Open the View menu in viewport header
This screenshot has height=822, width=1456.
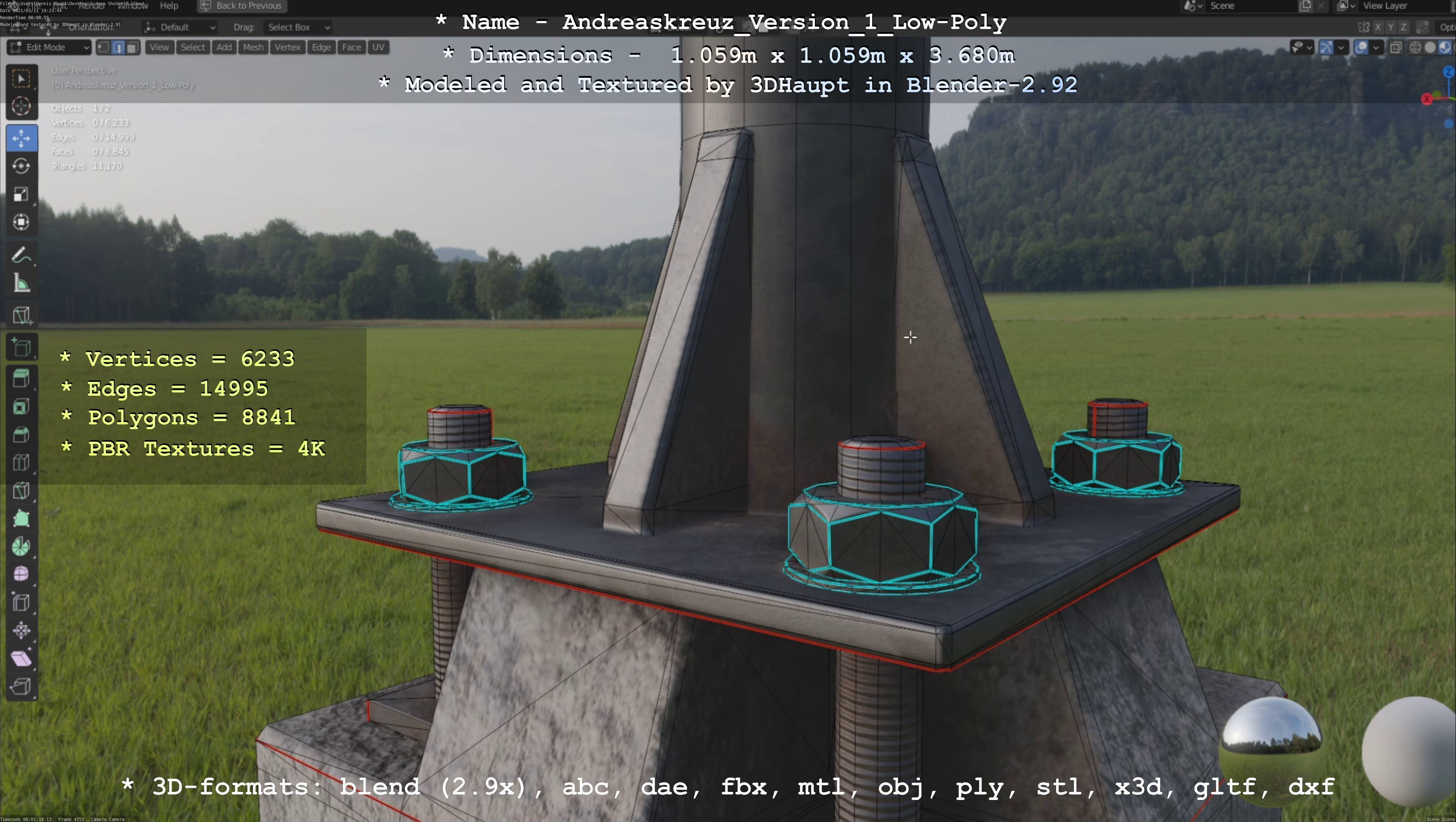pos(159,47)
